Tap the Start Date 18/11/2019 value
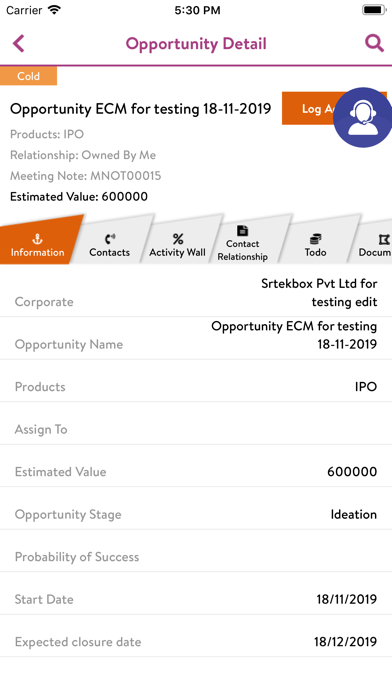The width and height of the screenshot is (392, 696). point(347,599)
